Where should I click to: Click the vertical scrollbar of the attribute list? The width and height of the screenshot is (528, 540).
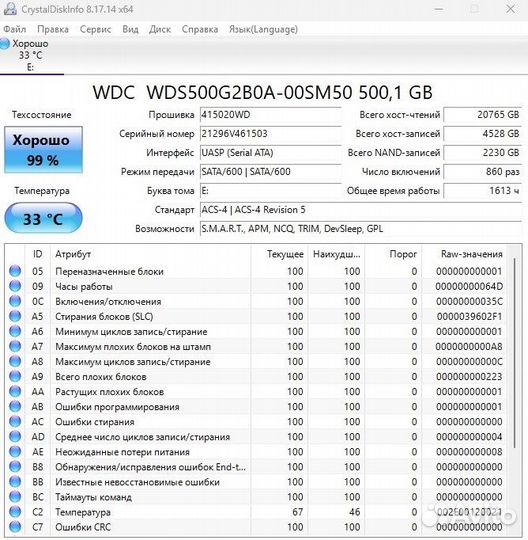pos(514,353)
